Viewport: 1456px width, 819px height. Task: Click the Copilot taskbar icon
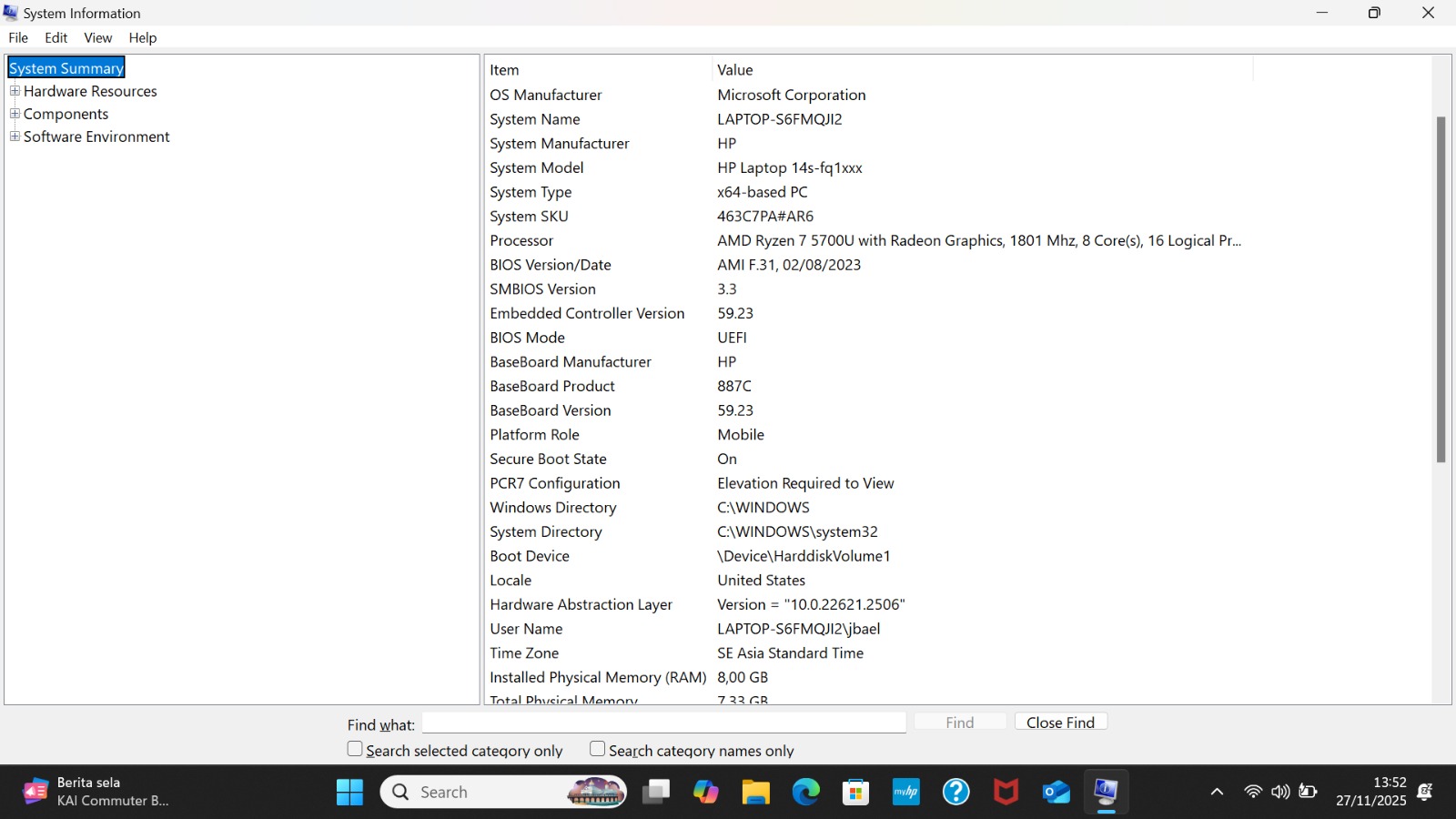[705, 792]
